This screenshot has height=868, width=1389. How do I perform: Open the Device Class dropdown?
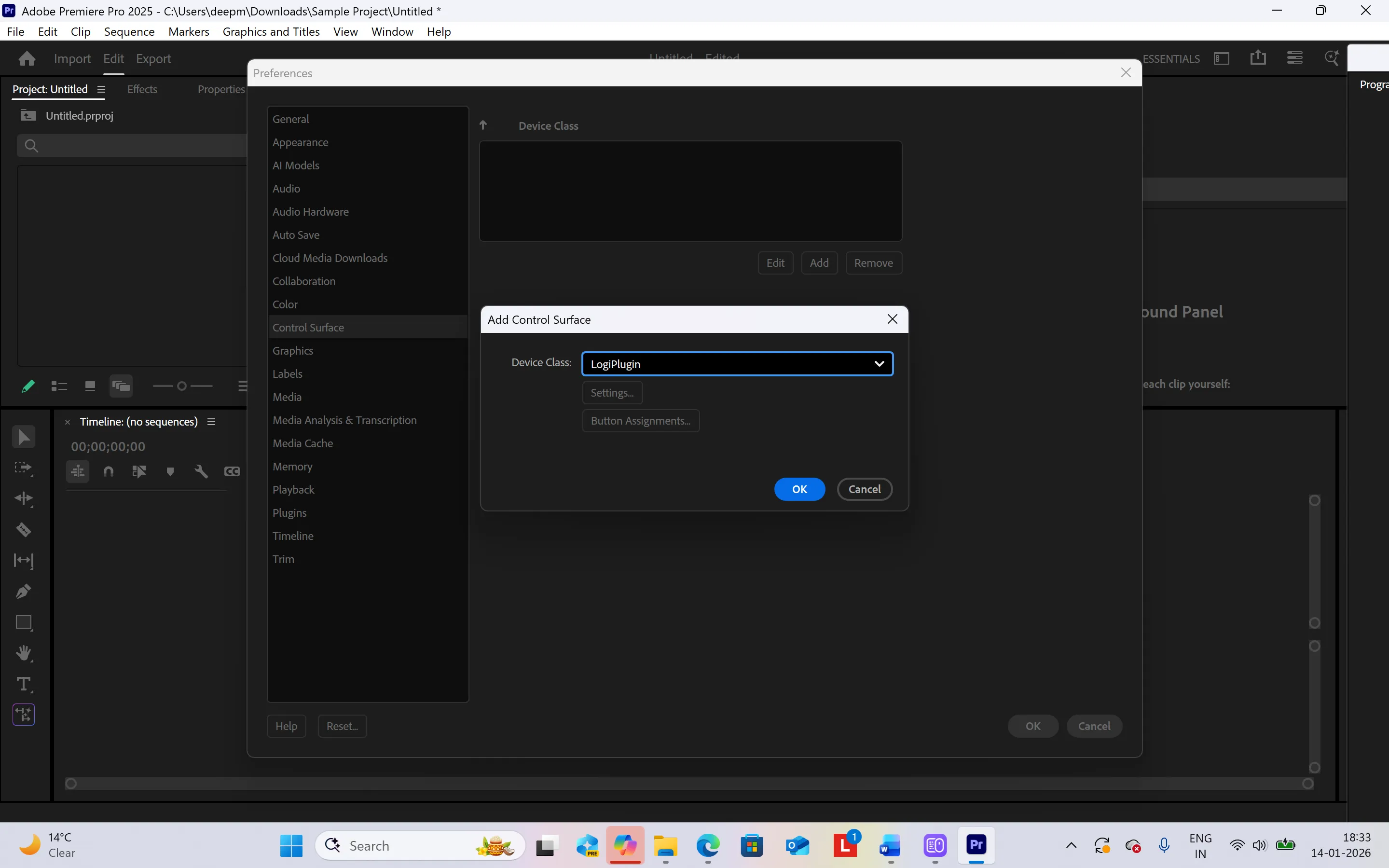click(737, 364)
